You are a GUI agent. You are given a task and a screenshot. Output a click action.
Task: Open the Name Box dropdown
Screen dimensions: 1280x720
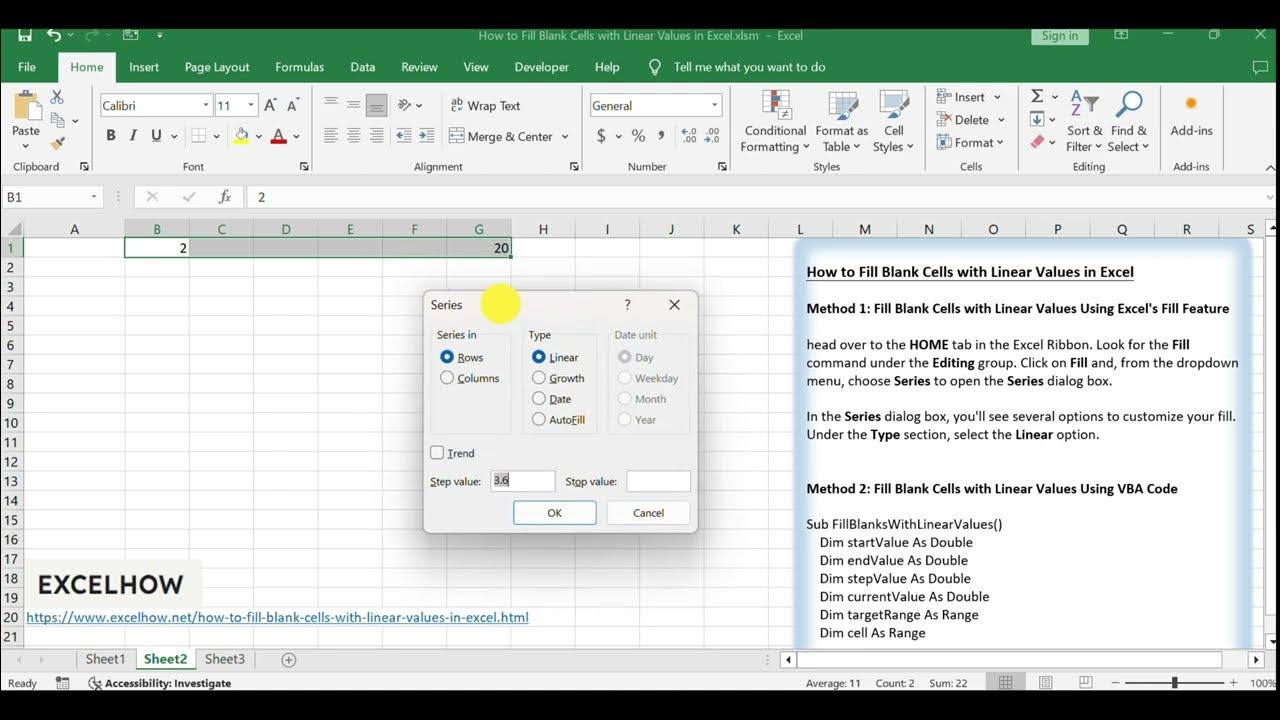pos(94,197)
